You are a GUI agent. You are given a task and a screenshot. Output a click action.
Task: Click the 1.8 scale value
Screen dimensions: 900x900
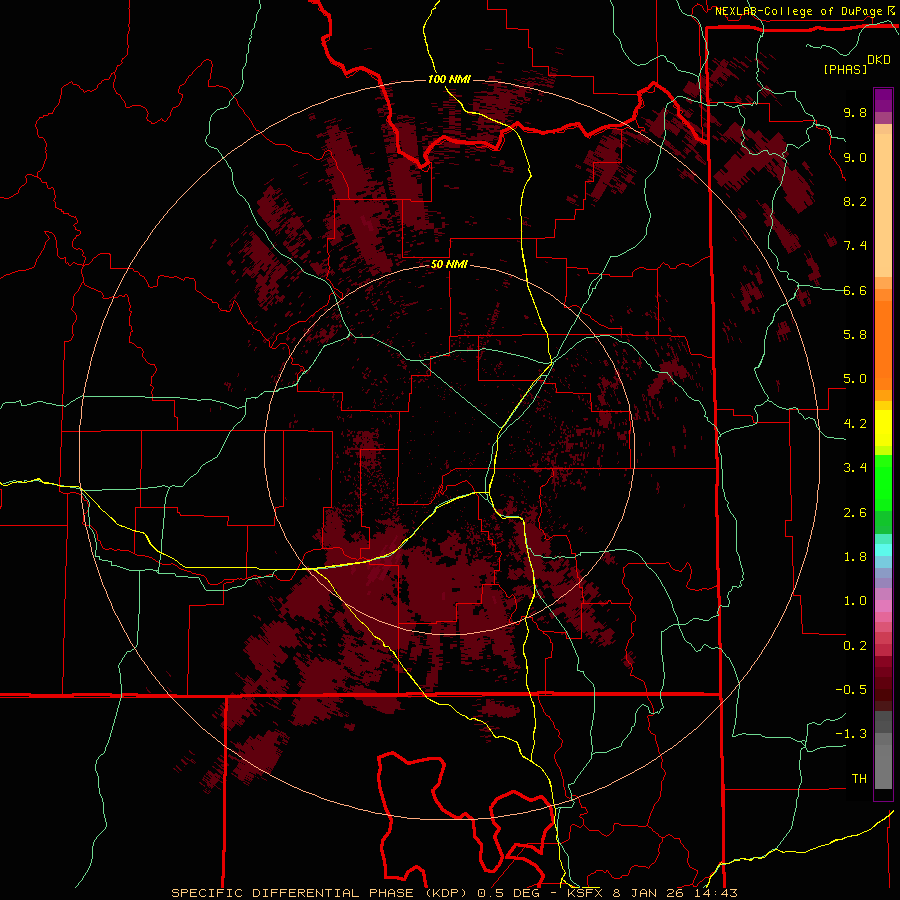point(855,557)
